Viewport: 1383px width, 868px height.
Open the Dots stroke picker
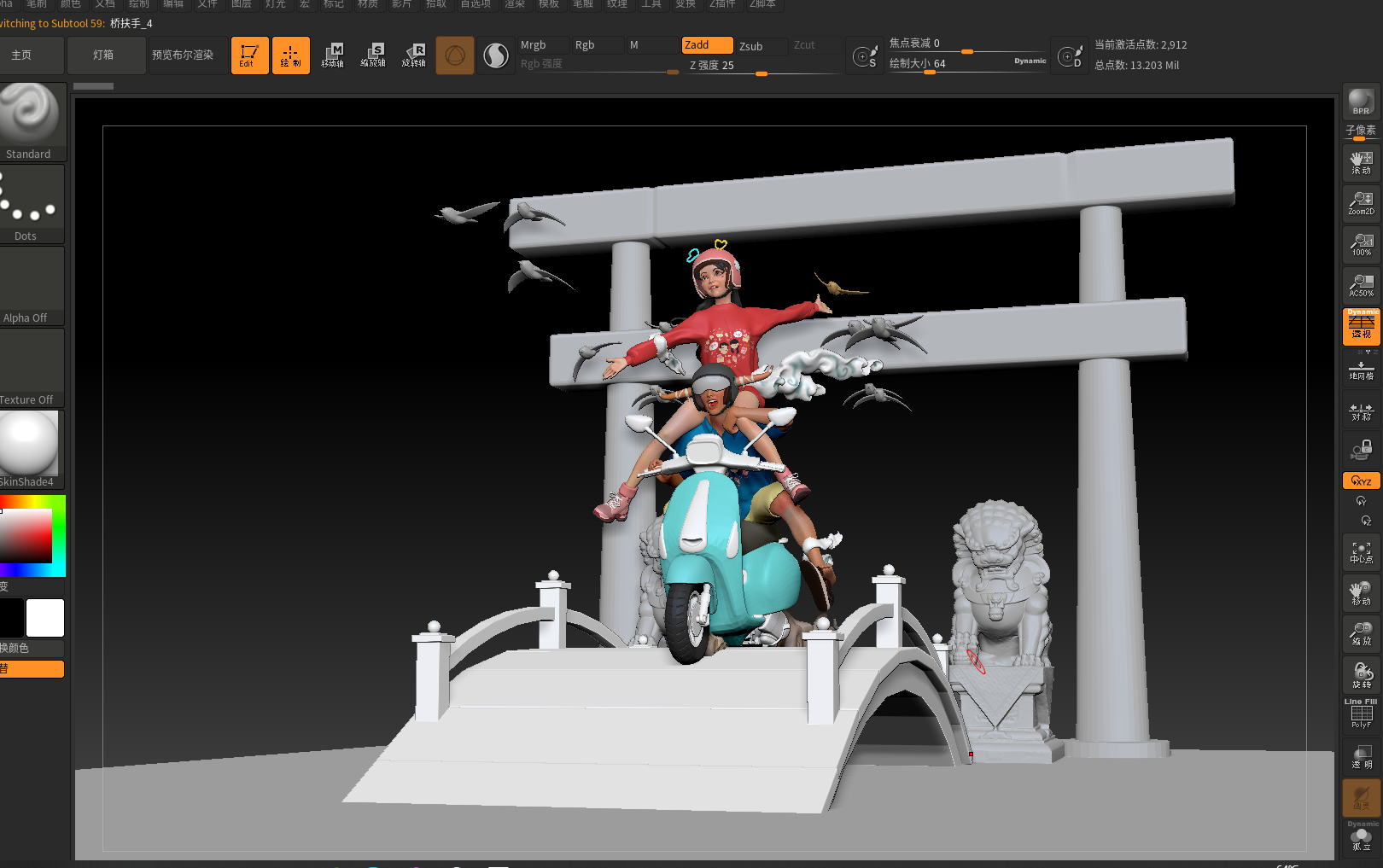[32, 203]
